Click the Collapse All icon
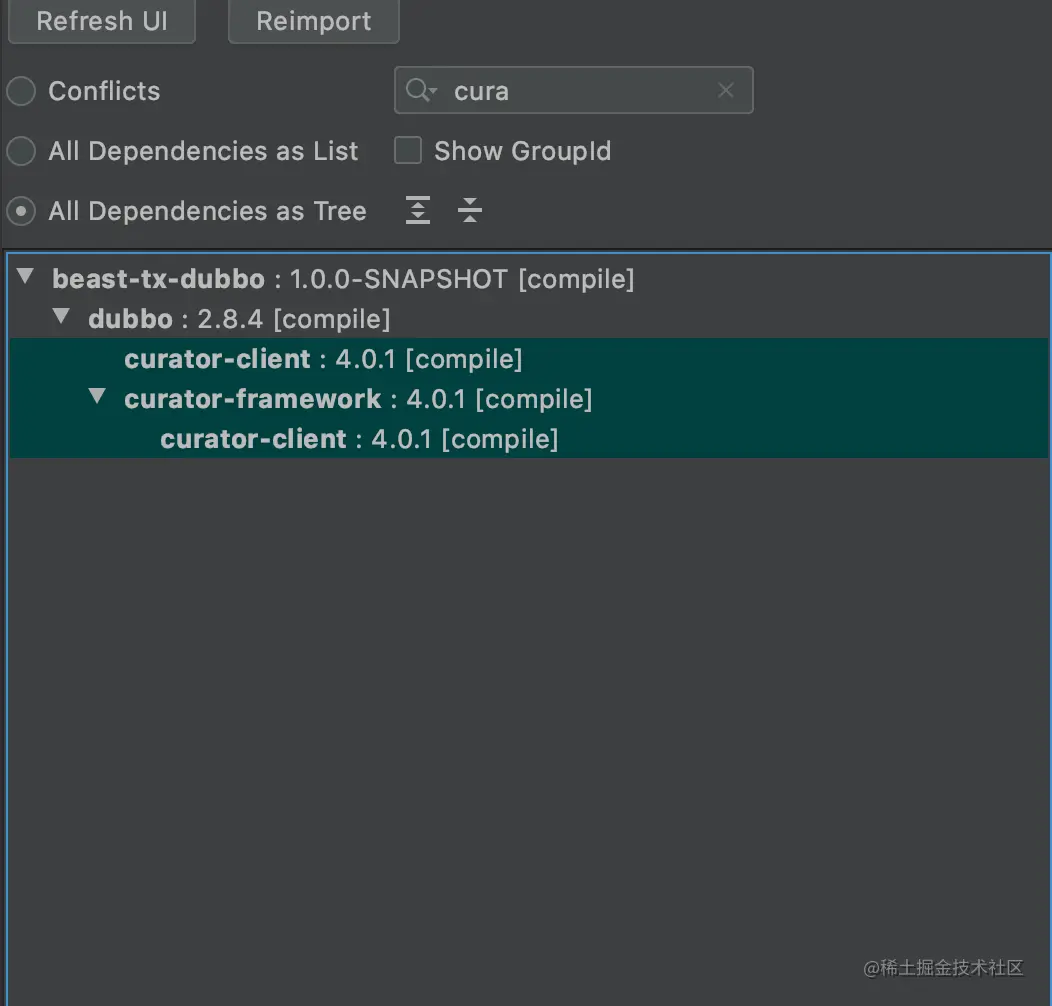Image resolution: width=1052 pixels, height=1006 pixels. click(469, 211)
